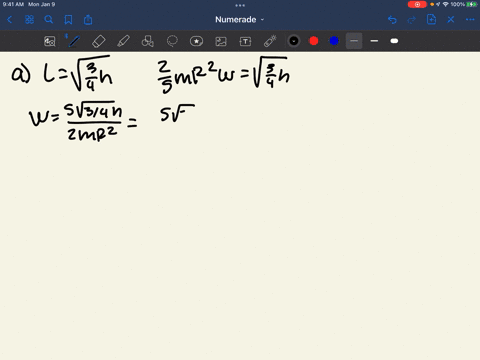The width and height of the screenshot is (480, 360).
Task: Redo the last undone stroke
Action: coord(412,20)
